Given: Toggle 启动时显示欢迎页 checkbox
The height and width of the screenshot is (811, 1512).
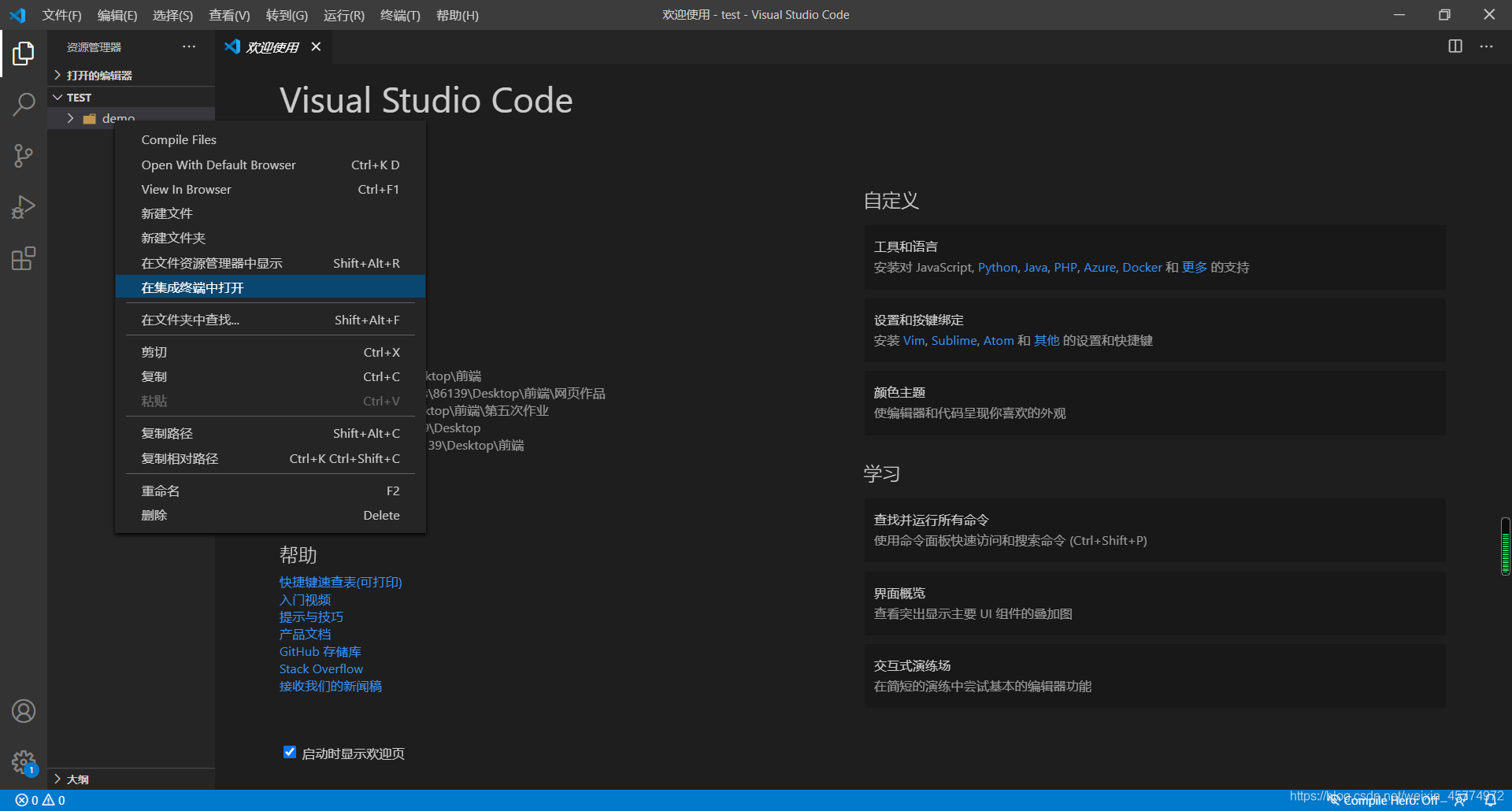Looking at the screenshot, I should (x=289, y=752).
